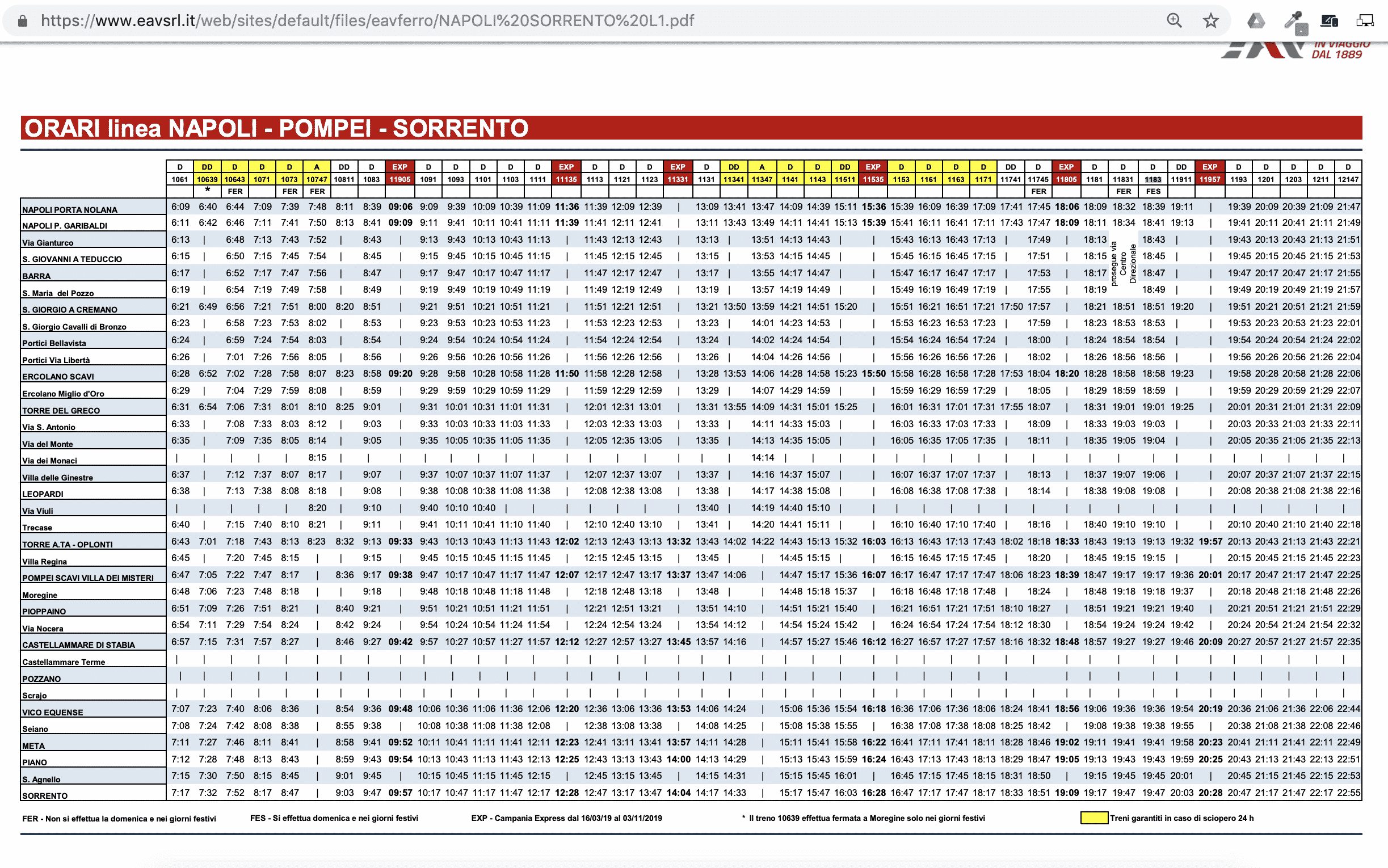Click red EXP train 11905 header cell
1388x868 pixels.
pyautogui.click(x=400, y=179)
